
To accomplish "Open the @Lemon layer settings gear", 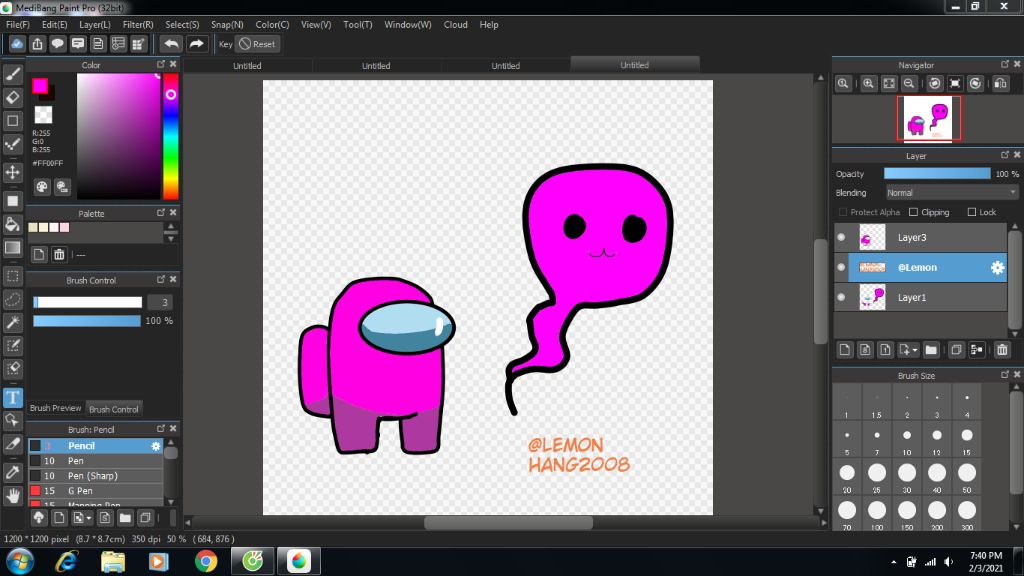I will coord(997,268).
